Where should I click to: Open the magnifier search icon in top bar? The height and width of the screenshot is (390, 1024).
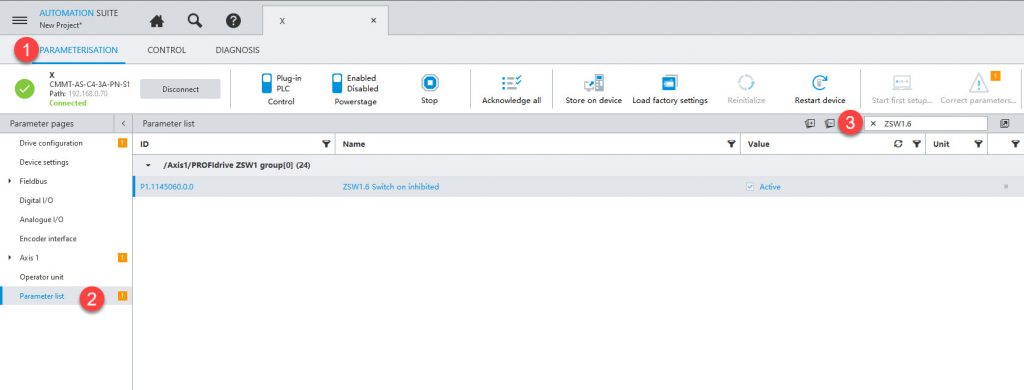click(195, 21)
